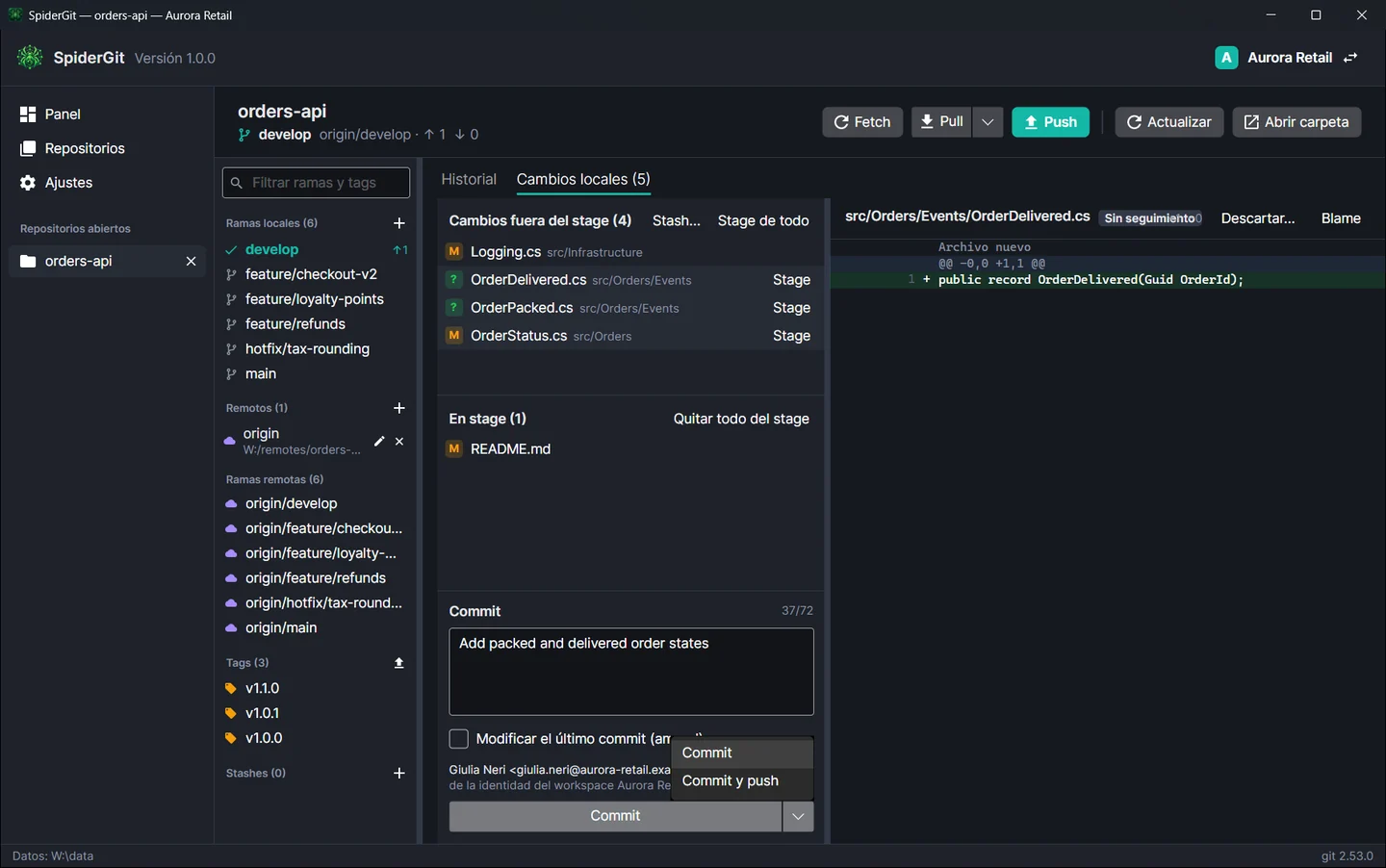
Task: Click Descartar... for OrderDelivered.cs
Action: (x=1258, y=218)
